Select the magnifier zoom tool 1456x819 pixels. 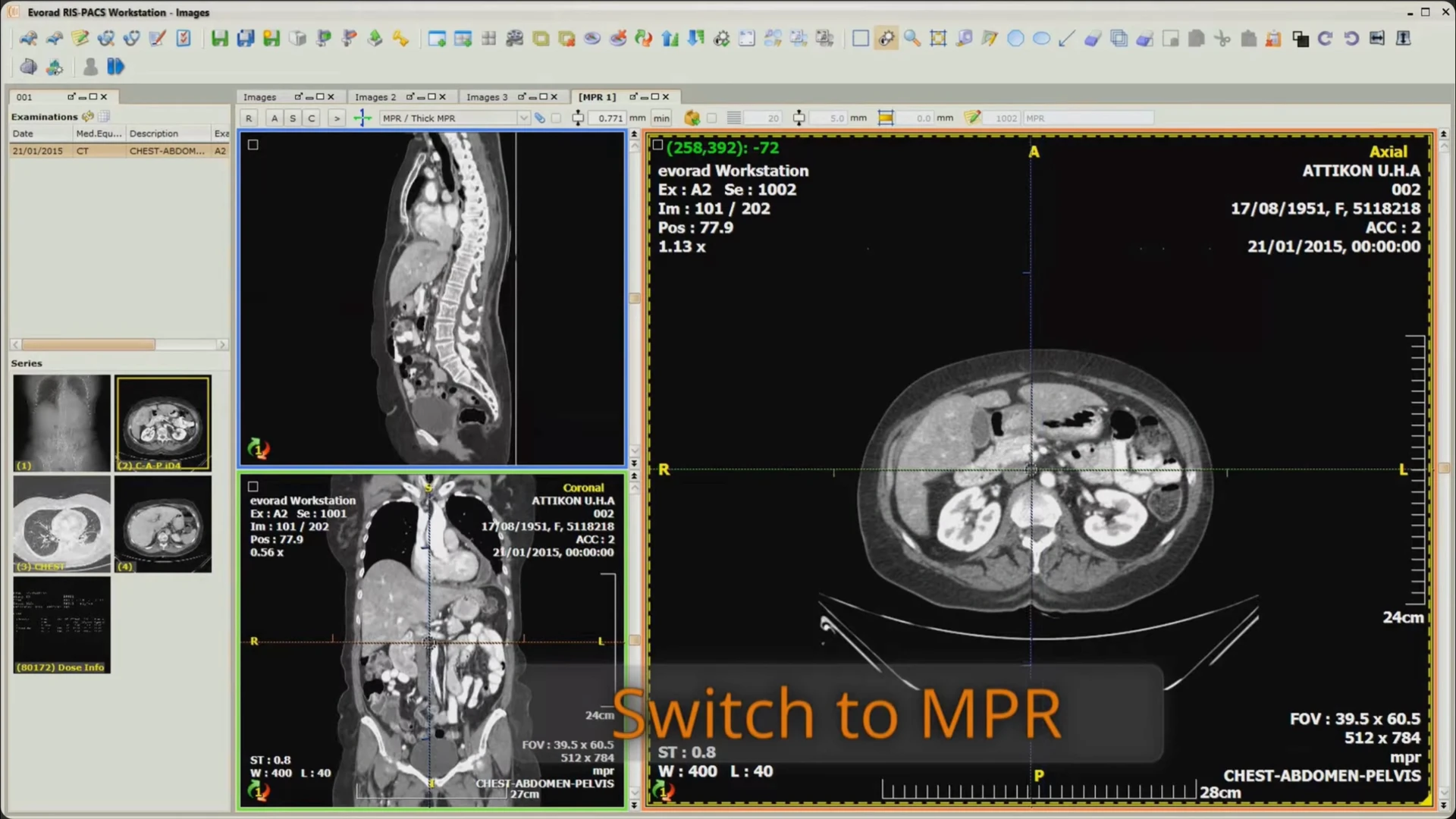[x=912, y=39]
